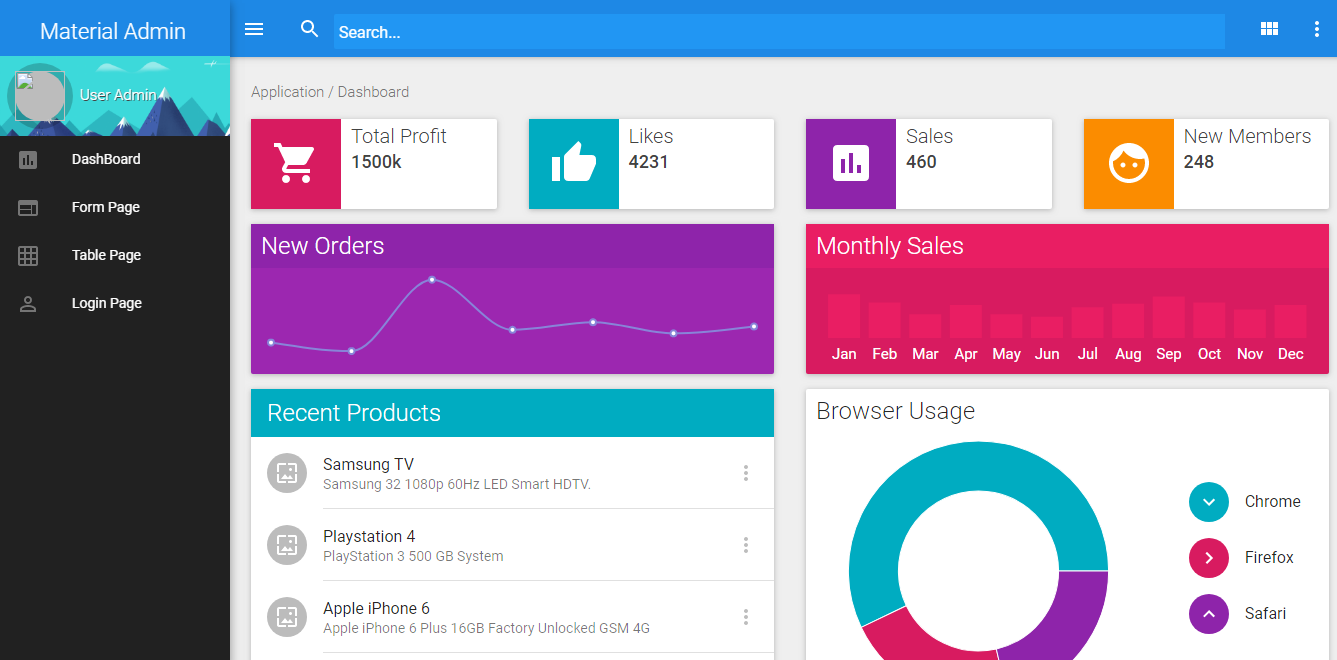Image resolution: width=1337 pixels, height=660 pixels.
Task: Click the Total Profit shopping cart icon
Action: (x=295, y=163)
